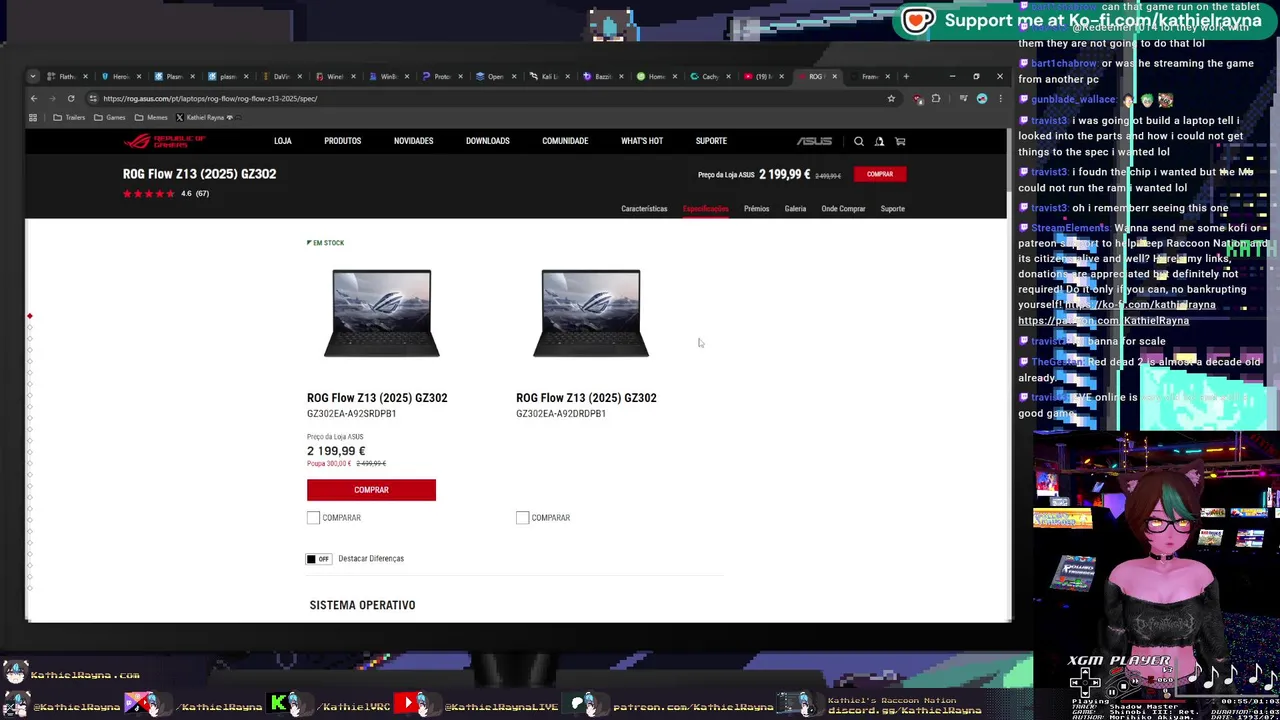Open the browser extensions puzzle icon
Image resolution: width=1280 pixels, height=720 pixels.
click(x=936, y=98)
